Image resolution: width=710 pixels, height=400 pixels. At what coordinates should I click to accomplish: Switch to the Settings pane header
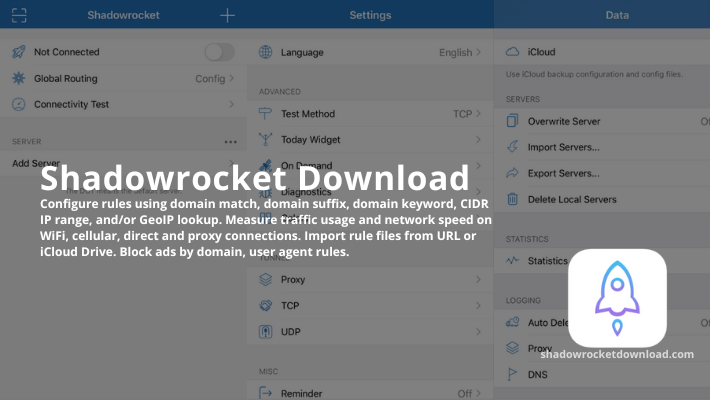pos(370,15)
